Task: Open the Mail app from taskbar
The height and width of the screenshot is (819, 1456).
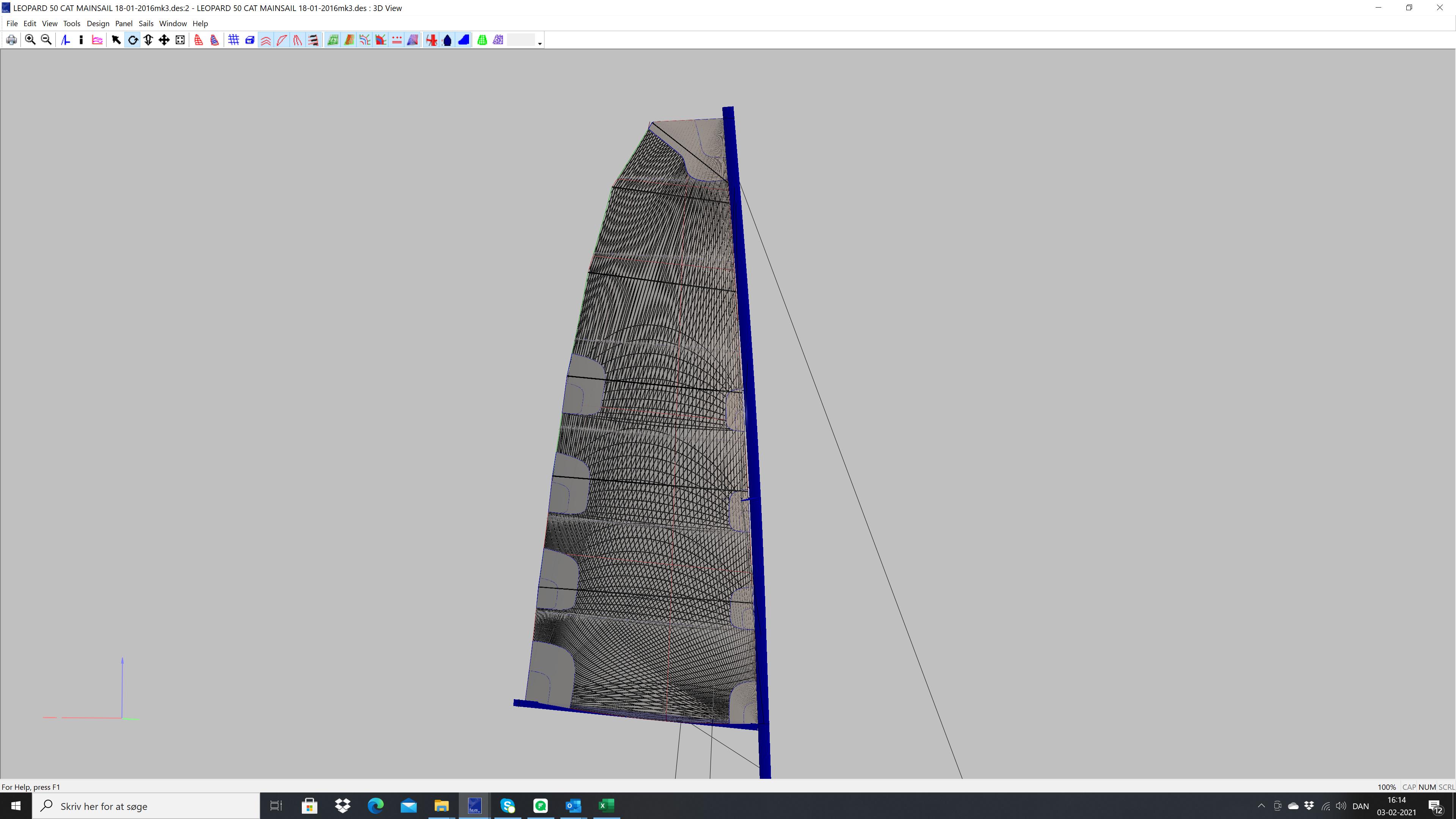Action: tap(408, 805)
